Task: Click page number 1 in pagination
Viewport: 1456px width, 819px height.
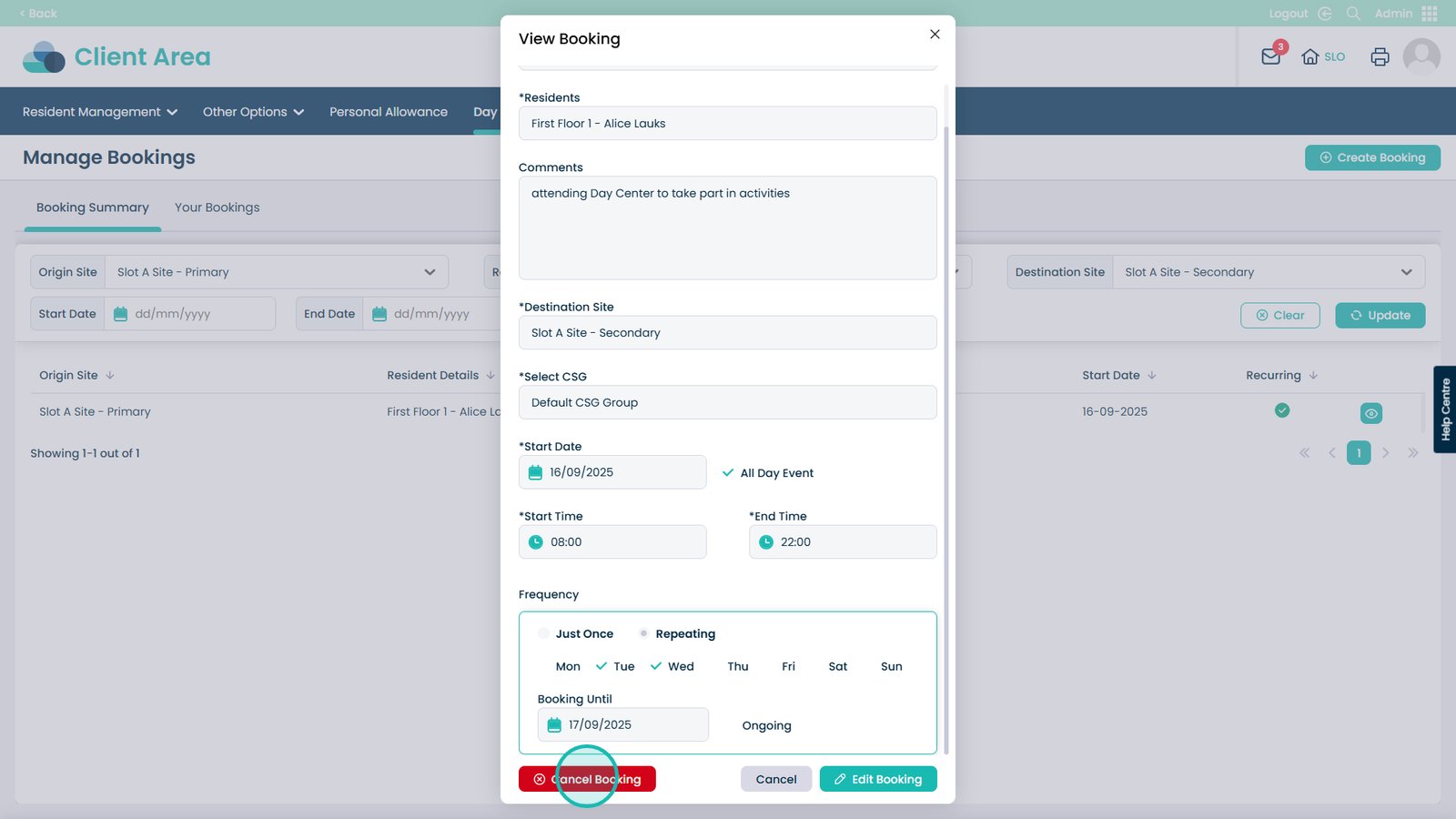Action: (1359, 453)
